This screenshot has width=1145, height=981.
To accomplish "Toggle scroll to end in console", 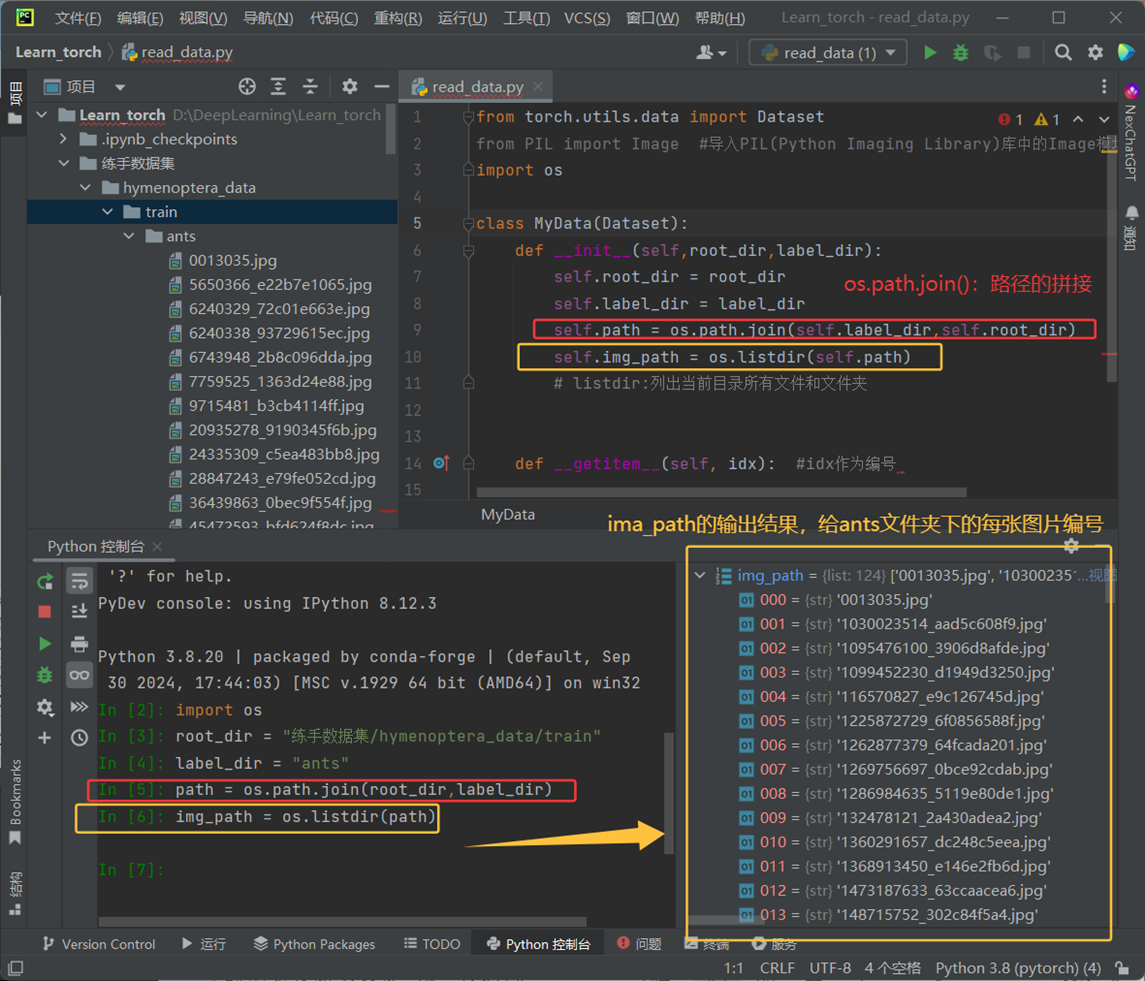I will pyautogui.click(x=79, y=611).
